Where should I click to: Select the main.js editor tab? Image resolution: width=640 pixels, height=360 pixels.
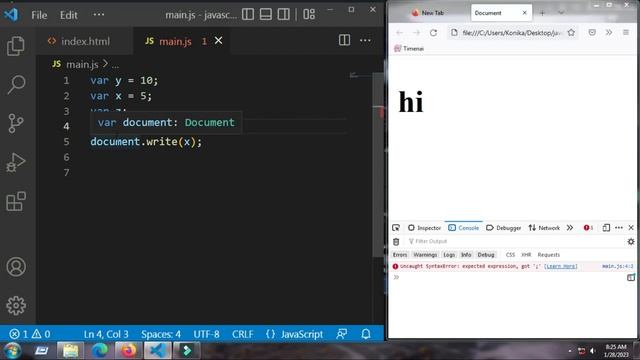point(174,41)
